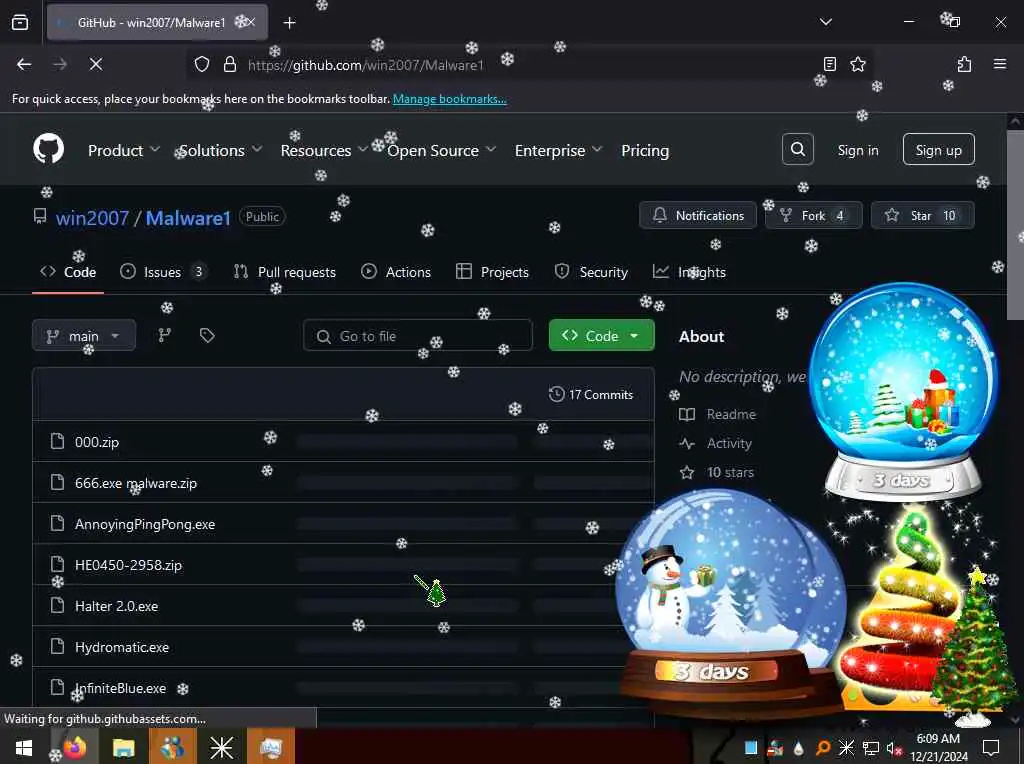Expand the green Code dropdown
Image resolution: width=1024 pixels, height=764 pixels.
point(601,336)
